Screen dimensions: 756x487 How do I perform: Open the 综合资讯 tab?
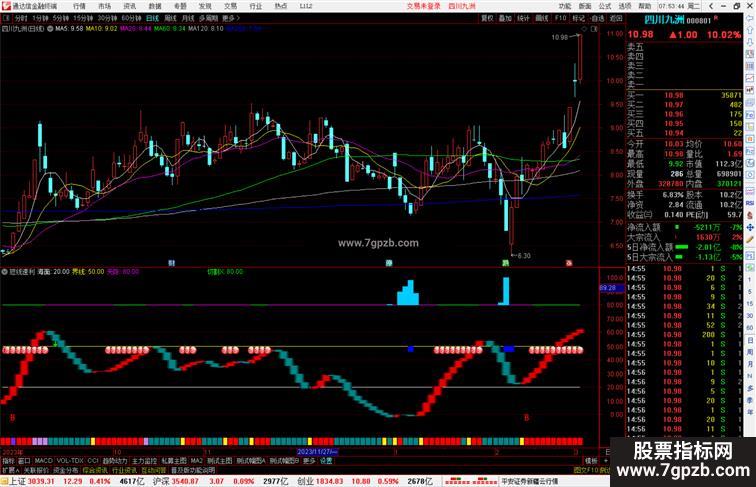pos(95,470)
